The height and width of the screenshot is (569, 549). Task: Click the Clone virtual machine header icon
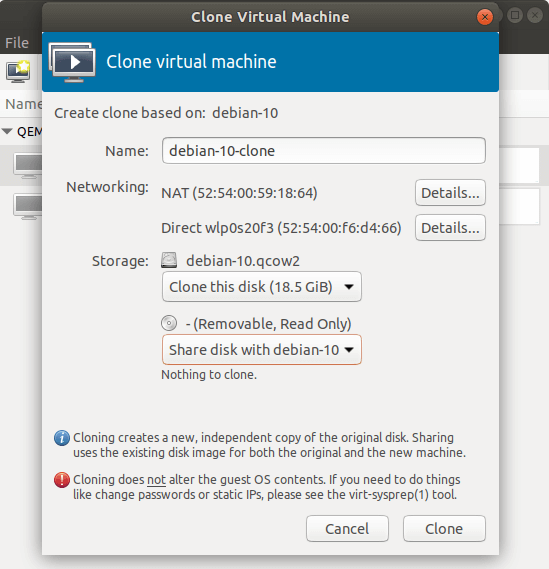[72, 62]
